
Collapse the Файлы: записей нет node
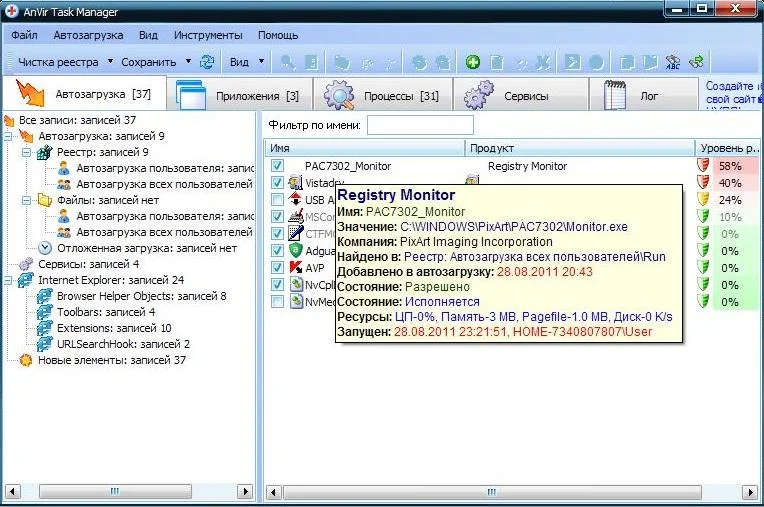(x=27, y=200)
